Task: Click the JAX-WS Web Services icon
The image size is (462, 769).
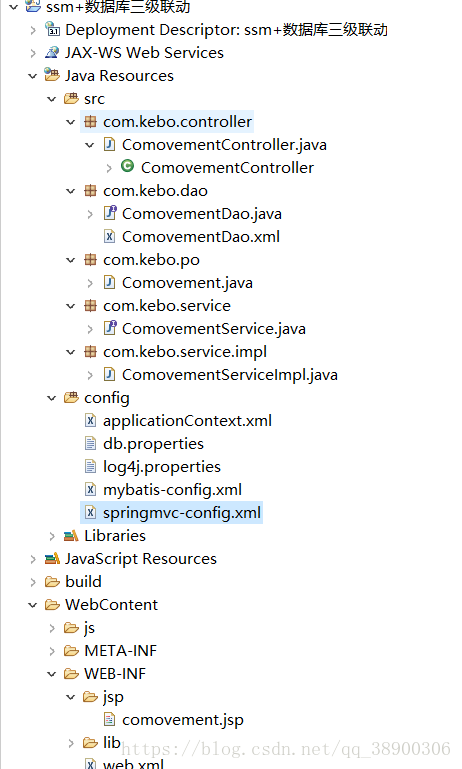Action: 52,52
